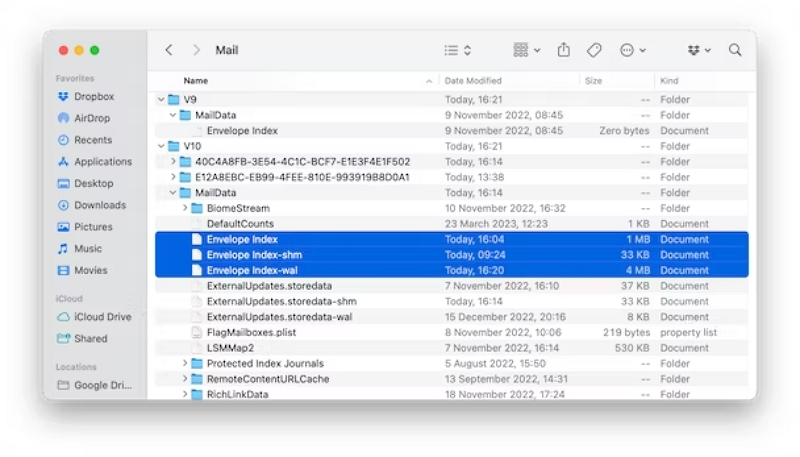Select the Envelope Index-wal file
The image size is (800, 457).
point(452,270)
